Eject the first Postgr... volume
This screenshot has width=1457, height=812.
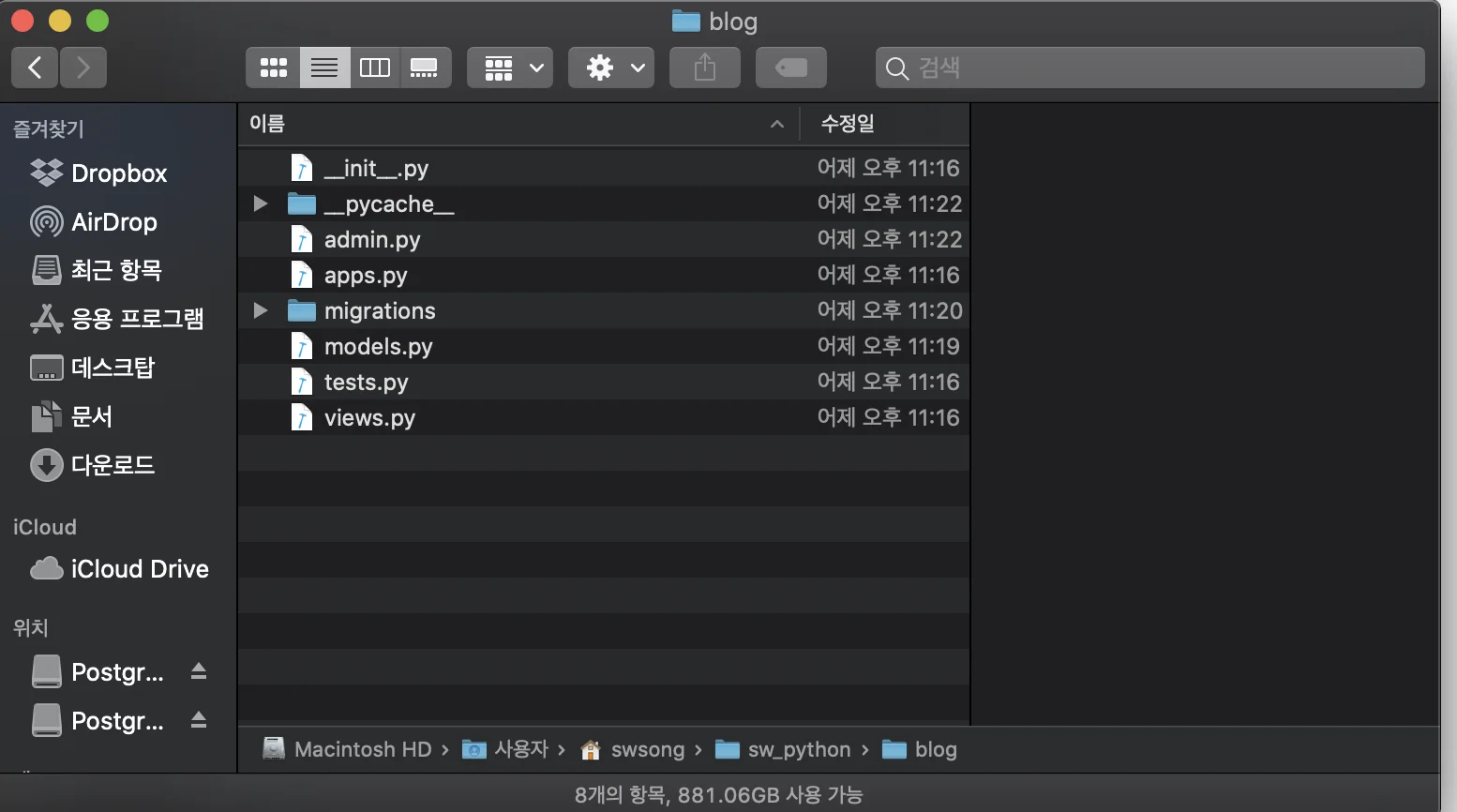tap(199, 671)
